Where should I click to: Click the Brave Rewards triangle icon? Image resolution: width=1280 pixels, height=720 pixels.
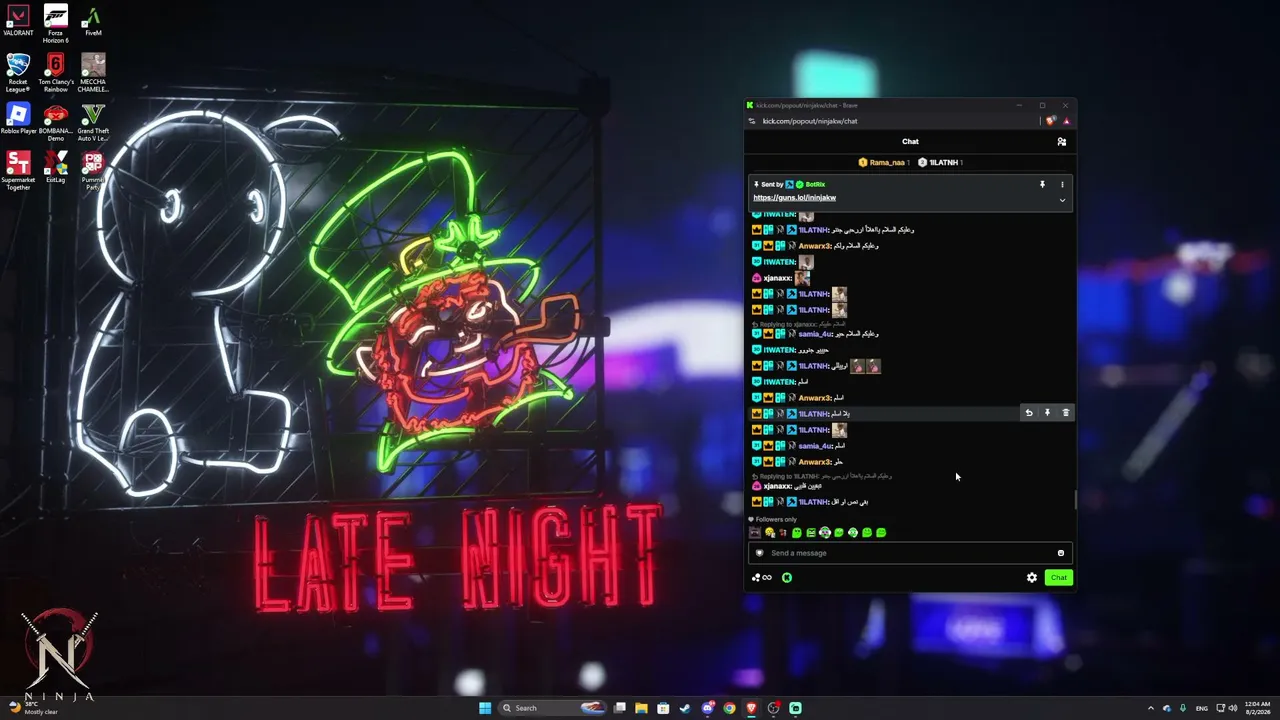1066,121
